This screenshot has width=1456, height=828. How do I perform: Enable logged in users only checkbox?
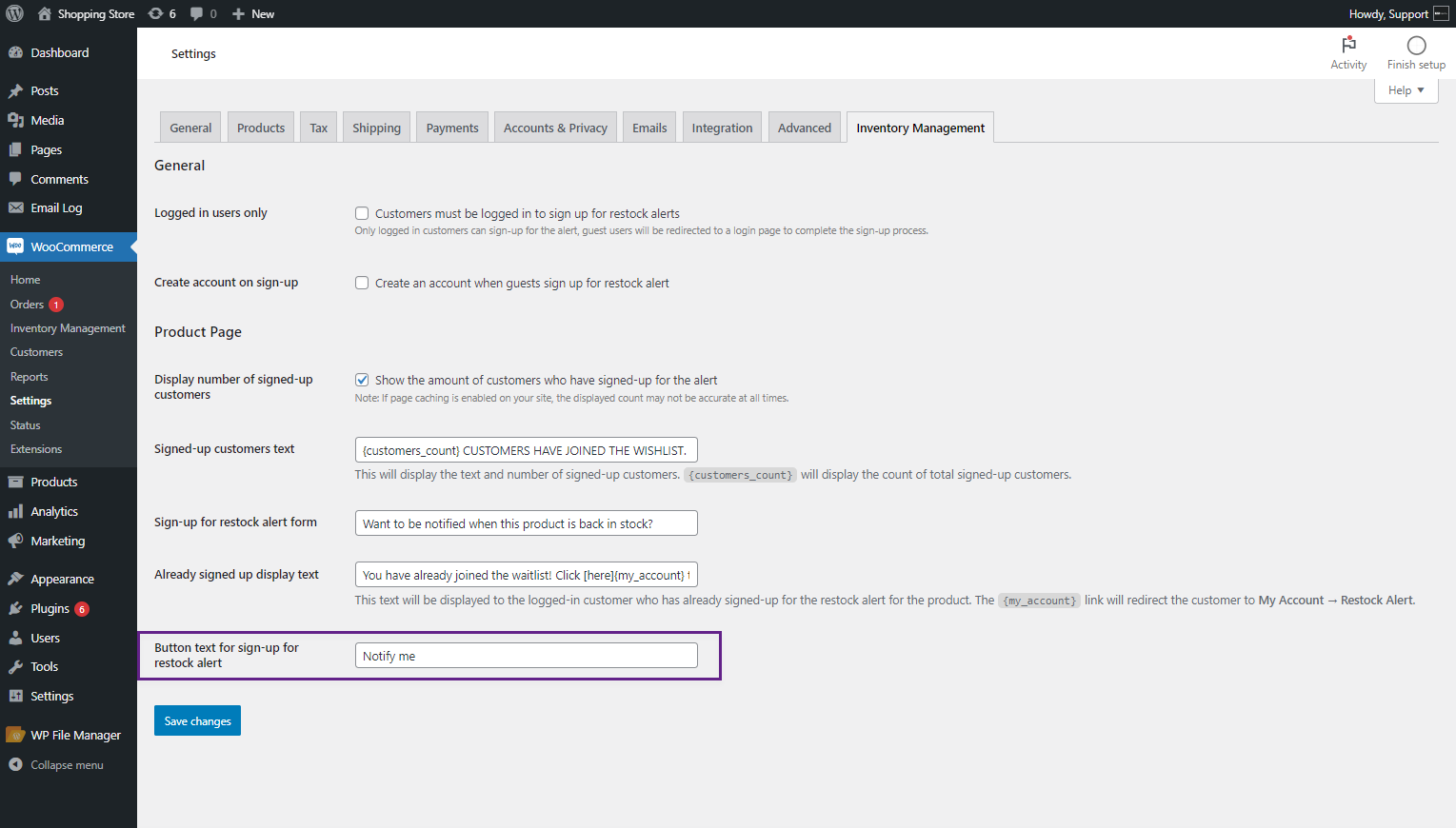coord(362,213)
